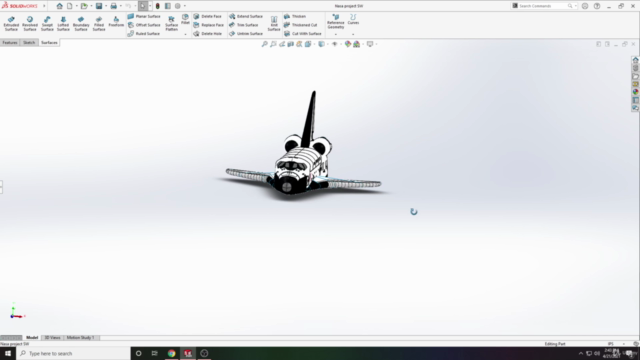Viewport: 640px width, 360px height.
Task: Click the Thicken command
Action: tap(295, 16)
